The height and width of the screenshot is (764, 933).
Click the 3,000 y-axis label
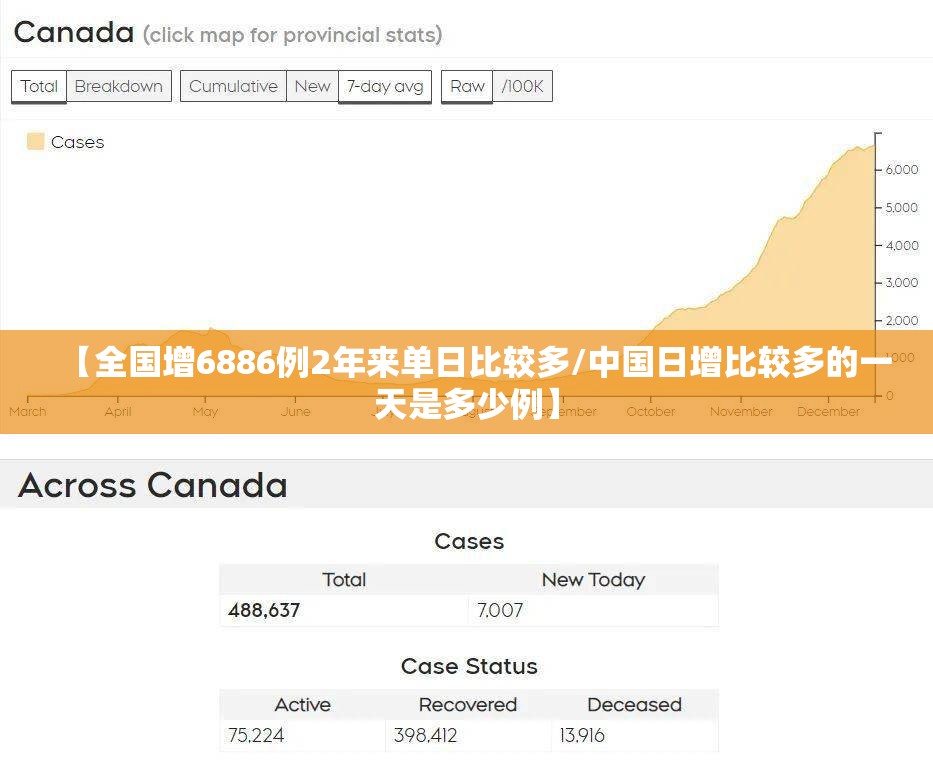coord(902,283)
